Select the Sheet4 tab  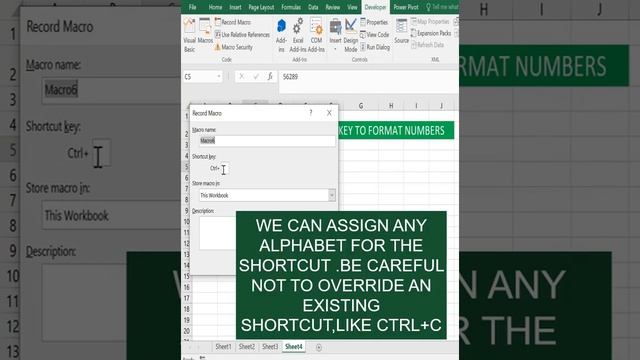[294, 347]
